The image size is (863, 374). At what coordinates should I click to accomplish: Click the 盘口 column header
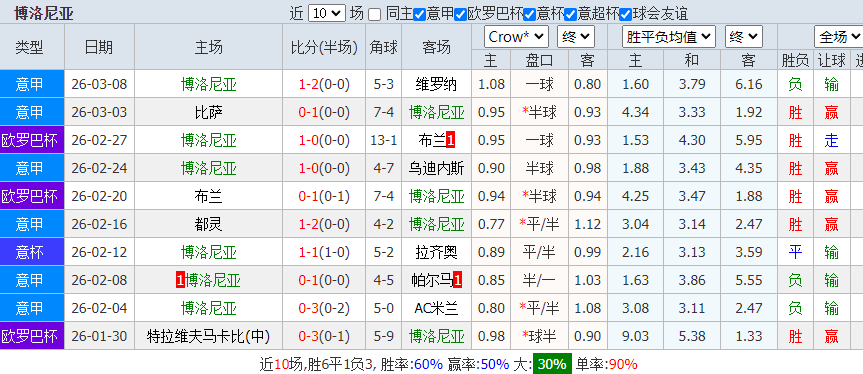[539, 60]
